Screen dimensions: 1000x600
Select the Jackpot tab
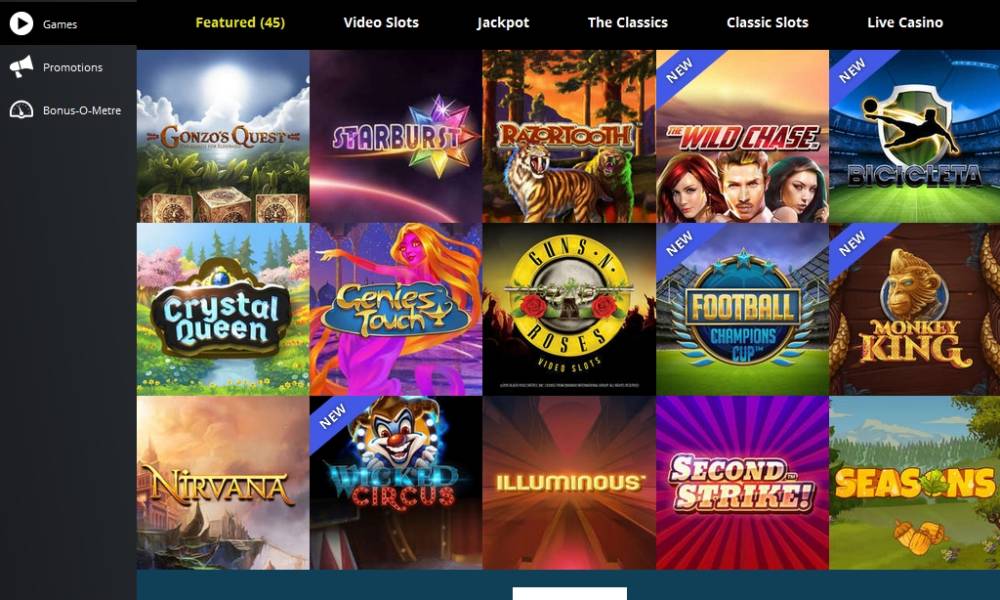point(503,23)
